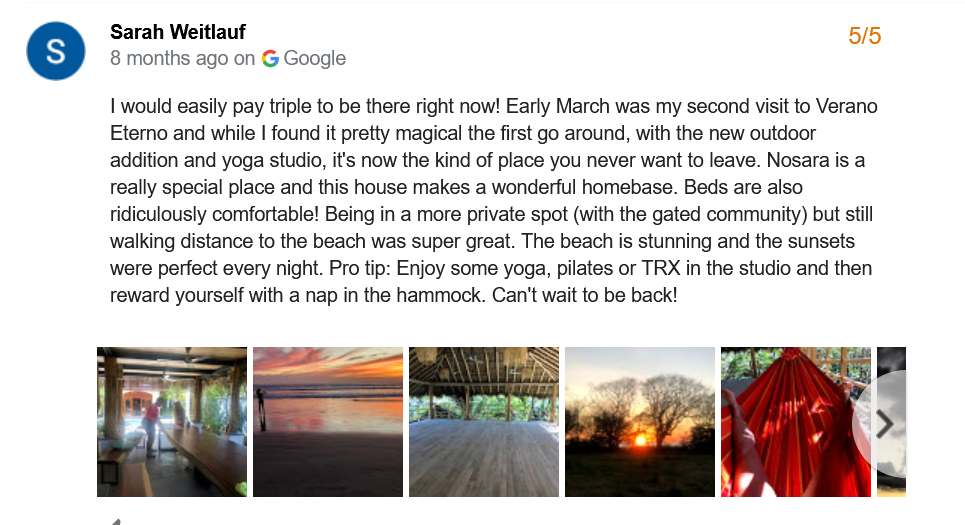The height and width of the screenshot is (525, 965).
Task: Click 'ridiculously comfortable!' in the review text
Action: (x=215, y=214)
